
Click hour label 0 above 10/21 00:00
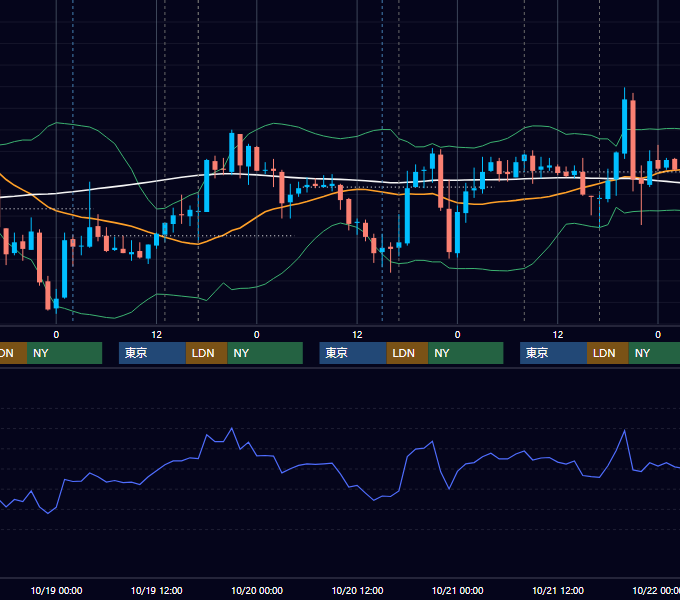[458, 335]
